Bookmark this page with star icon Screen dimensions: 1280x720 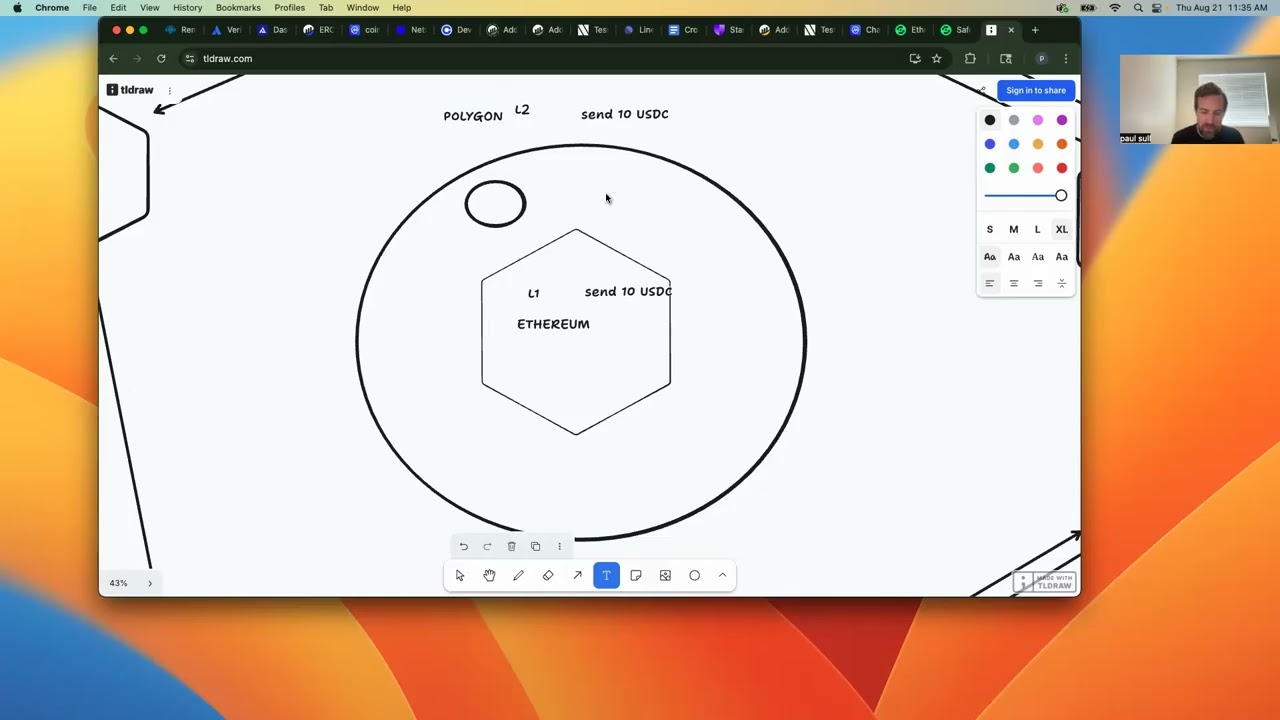point(937,59)
